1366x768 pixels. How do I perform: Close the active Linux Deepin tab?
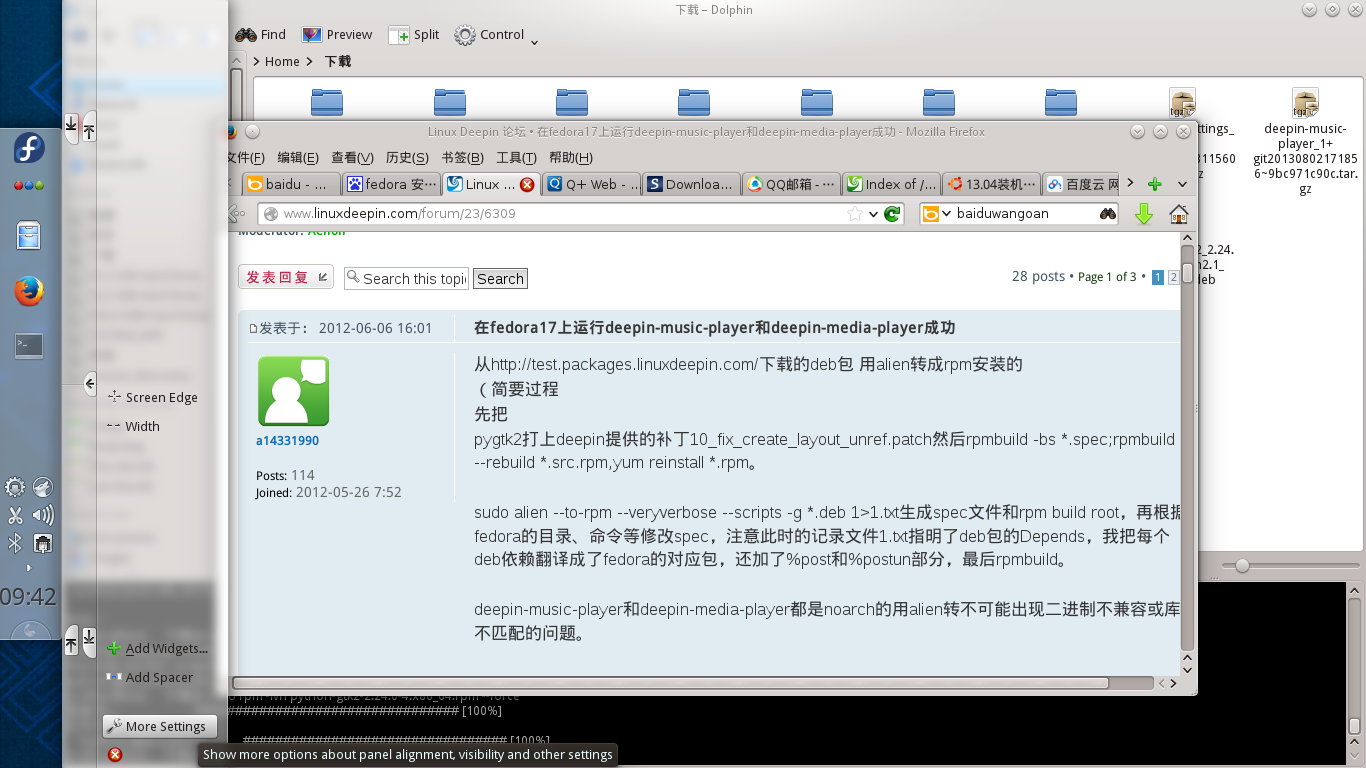[x=527, y=184]
